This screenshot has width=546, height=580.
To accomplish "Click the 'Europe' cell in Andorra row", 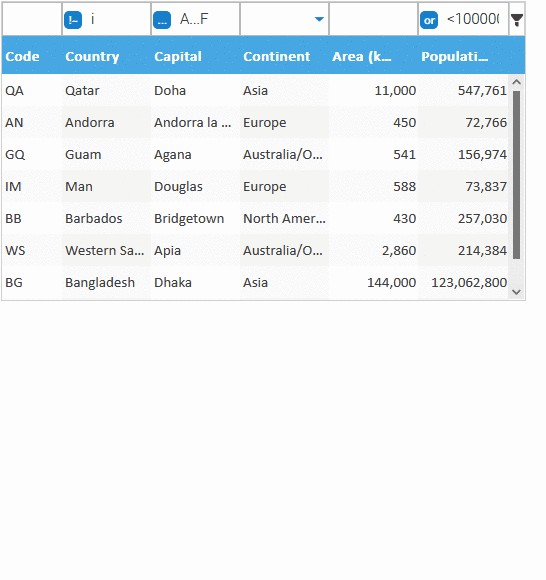I will tap(284, 122).
